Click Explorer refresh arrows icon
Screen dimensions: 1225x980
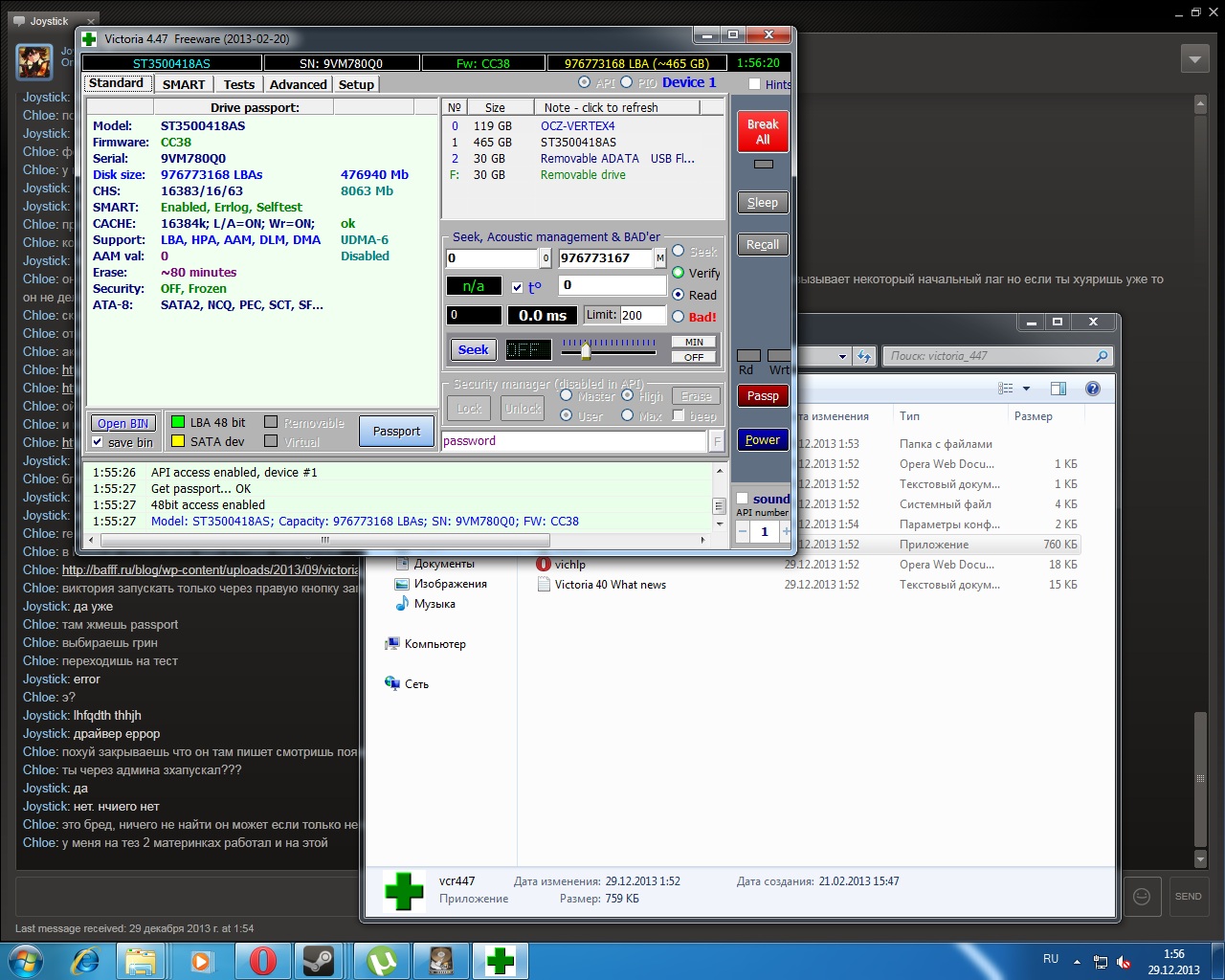[864, 356]
